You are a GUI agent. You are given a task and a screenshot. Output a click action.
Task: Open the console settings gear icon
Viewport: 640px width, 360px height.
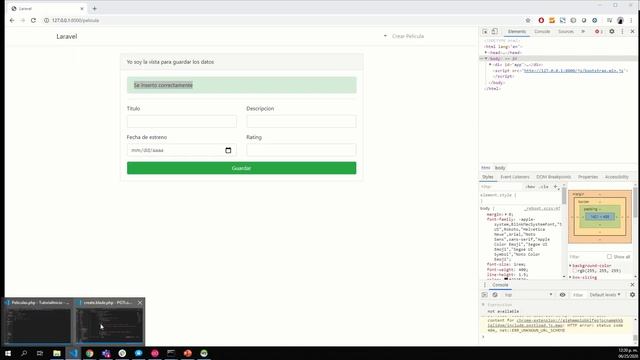point(632,295)
